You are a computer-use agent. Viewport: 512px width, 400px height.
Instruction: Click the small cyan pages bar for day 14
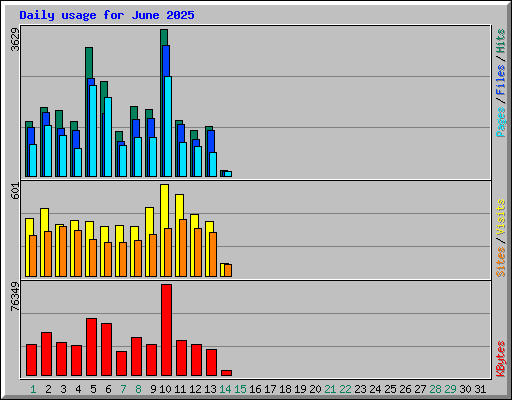(228, 174)
